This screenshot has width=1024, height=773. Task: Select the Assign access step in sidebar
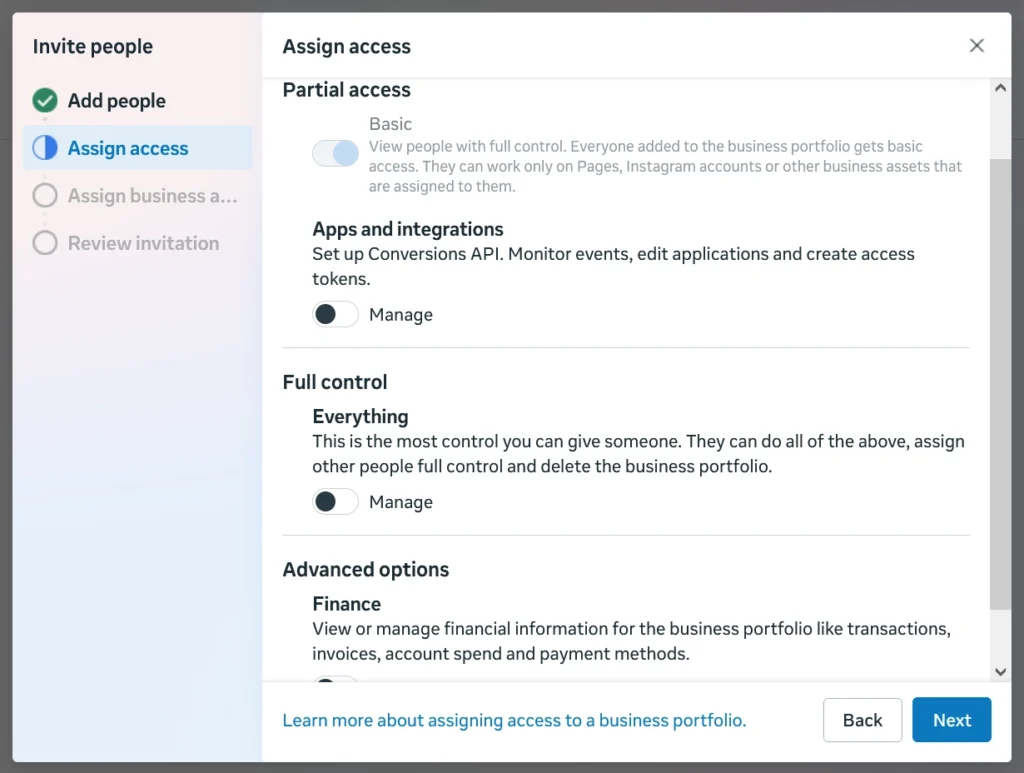click(128, 148)
